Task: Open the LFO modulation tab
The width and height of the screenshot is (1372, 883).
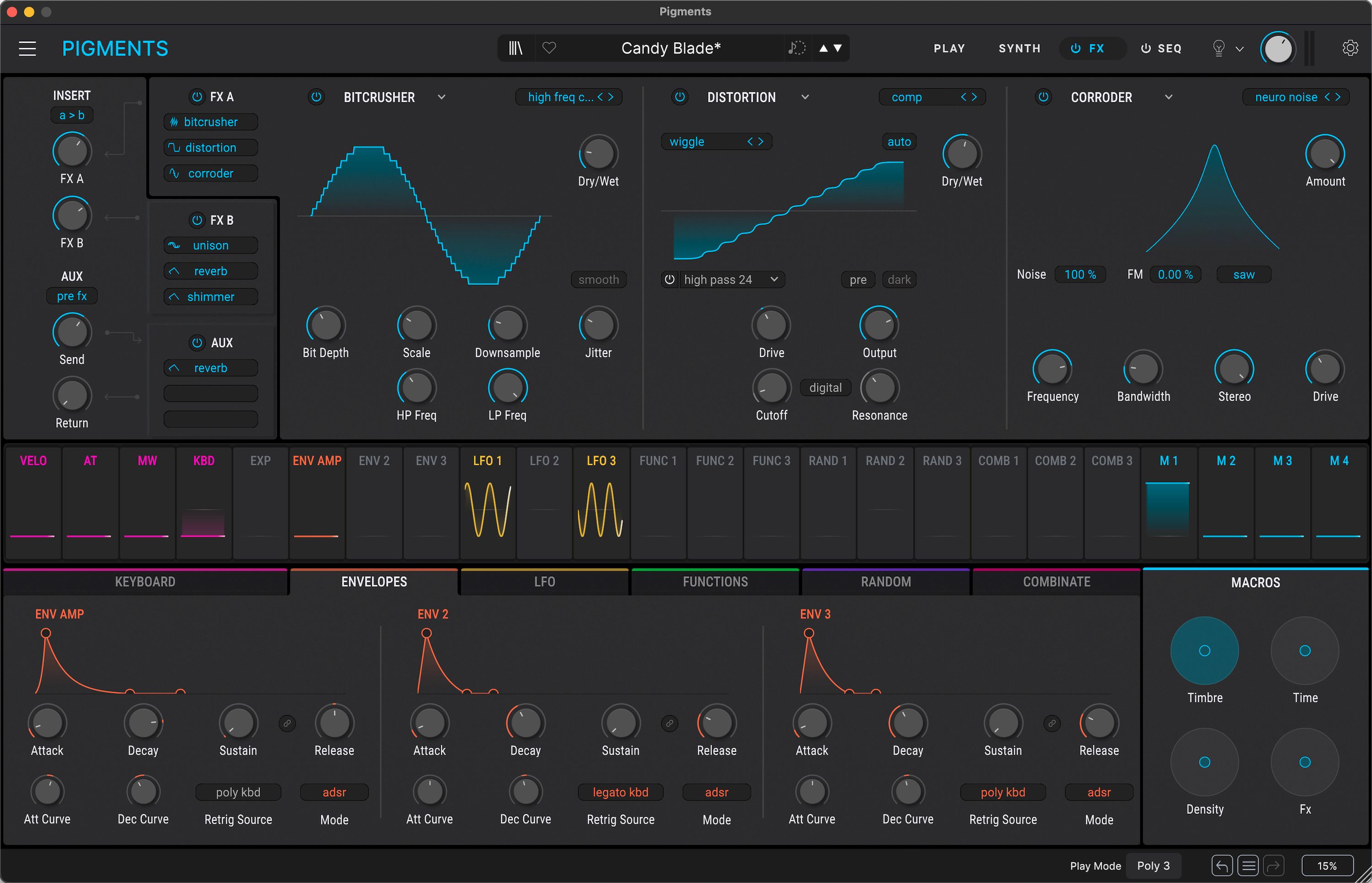Action: (545, 582)
